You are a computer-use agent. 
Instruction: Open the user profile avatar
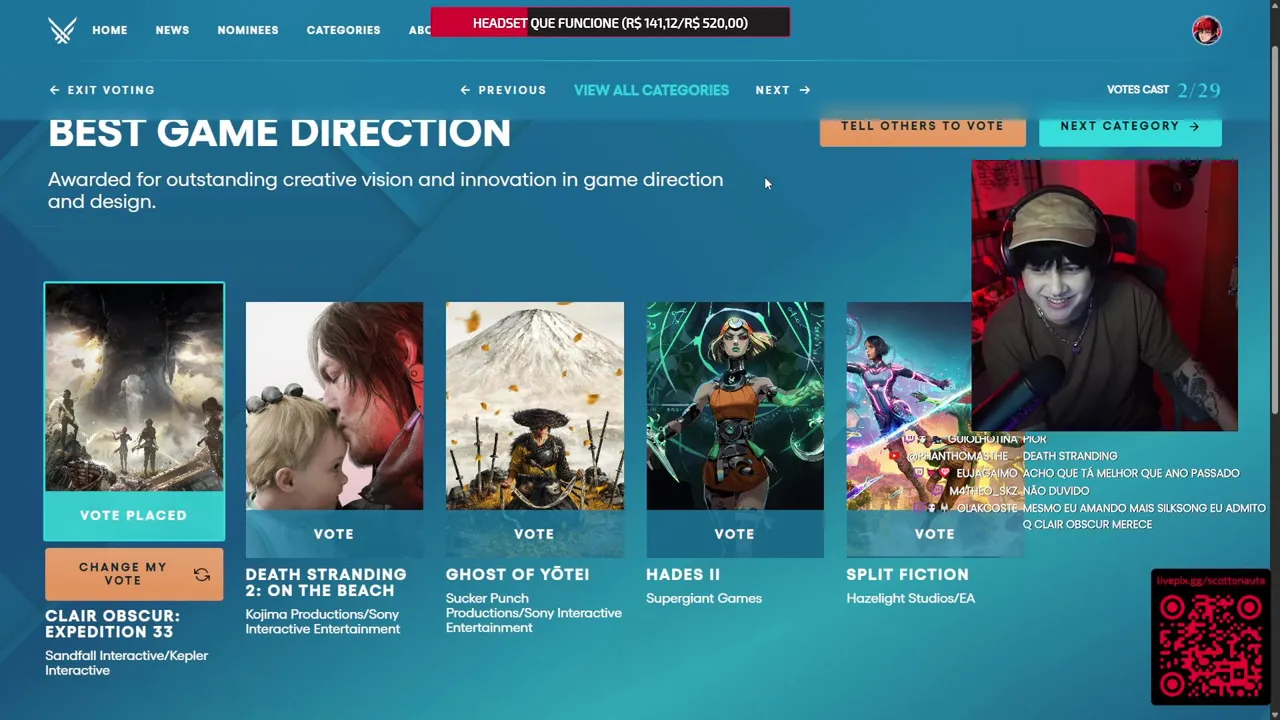1207,30
